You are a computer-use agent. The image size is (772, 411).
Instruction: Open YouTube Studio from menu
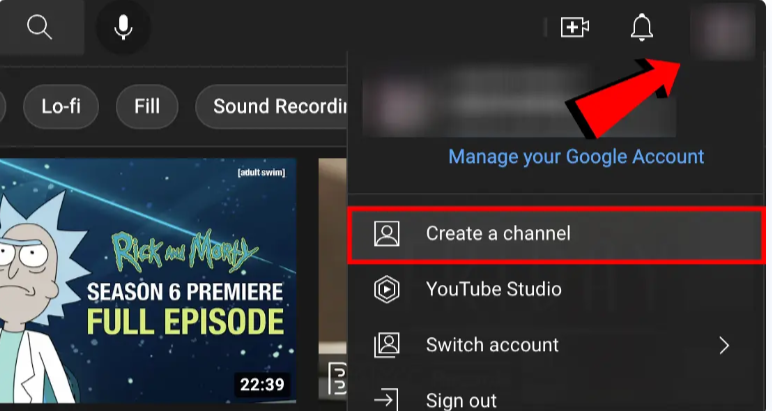[556, 289]
